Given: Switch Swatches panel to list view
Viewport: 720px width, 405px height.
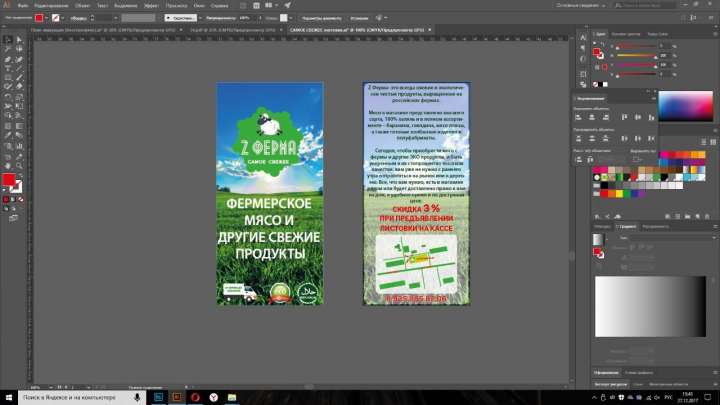Looking at the screenshot, I should pyautogui.click(x=703, y=142).
